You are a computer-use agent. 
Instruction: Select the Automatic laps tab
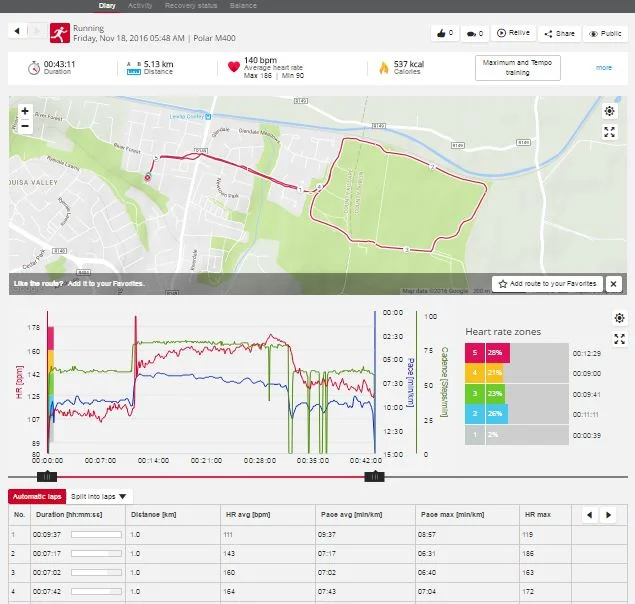pos(35,496)
